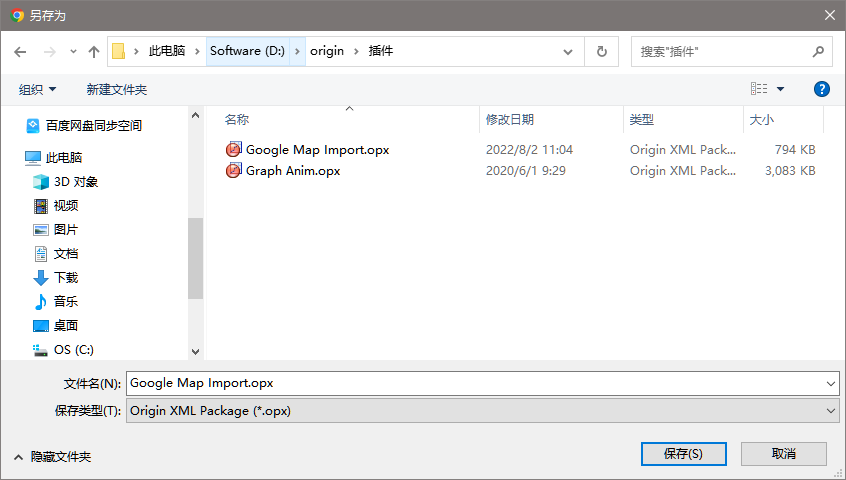846x480 pixels.
Task: Go back with the left arrow
Action: tap(20, 52)
